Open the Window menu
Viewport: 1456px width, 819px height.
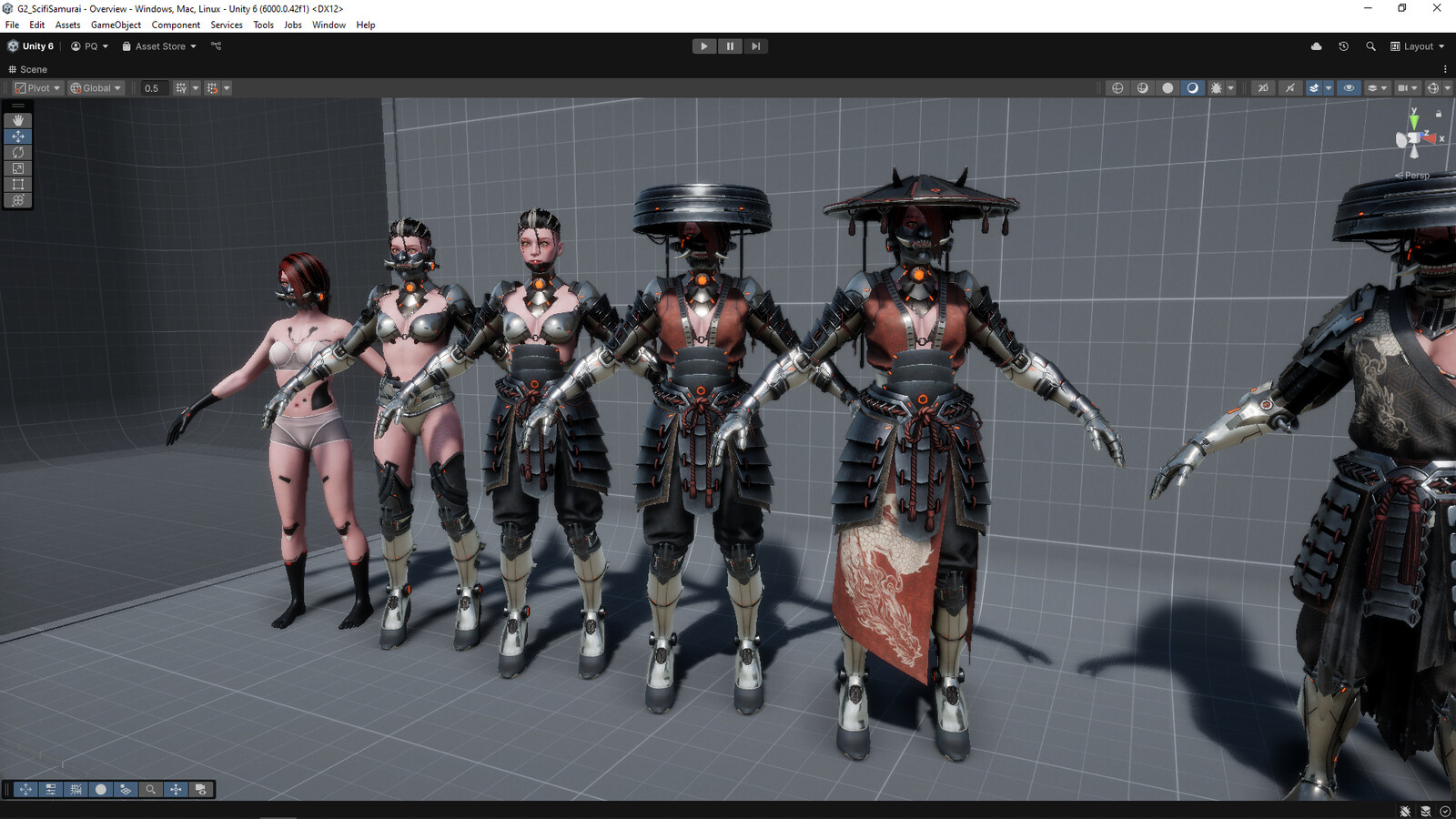click(x=329, y=25)
